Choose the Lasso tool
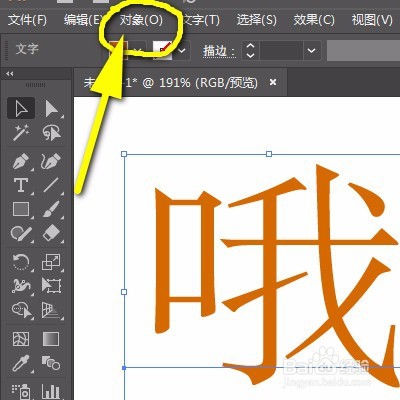The image size is (400, 400). [51, 132]
